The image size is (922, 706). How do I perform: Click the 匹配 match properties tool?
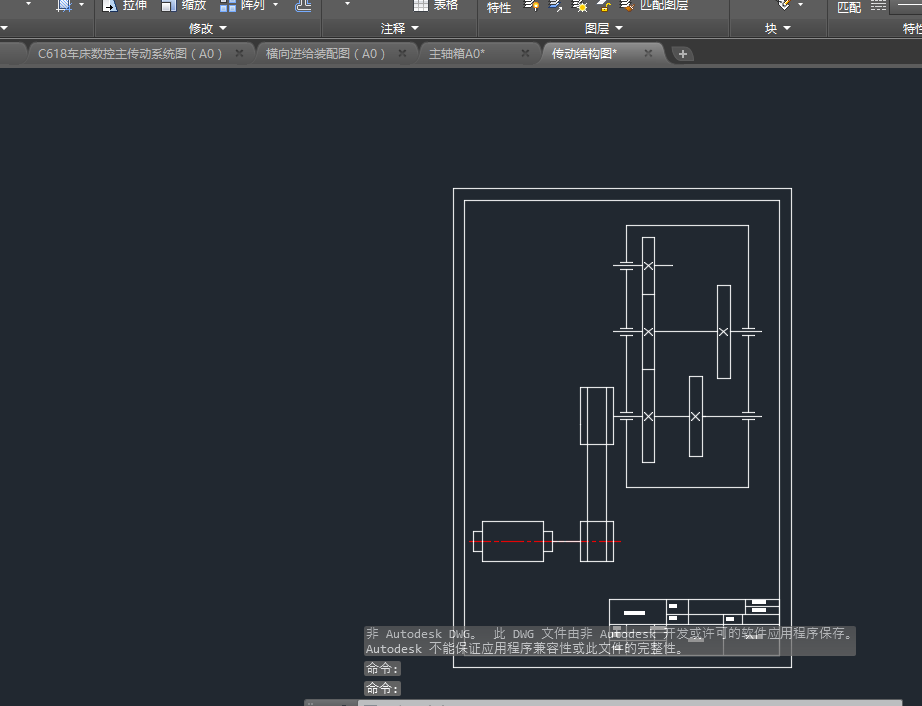tap(848, 7)
